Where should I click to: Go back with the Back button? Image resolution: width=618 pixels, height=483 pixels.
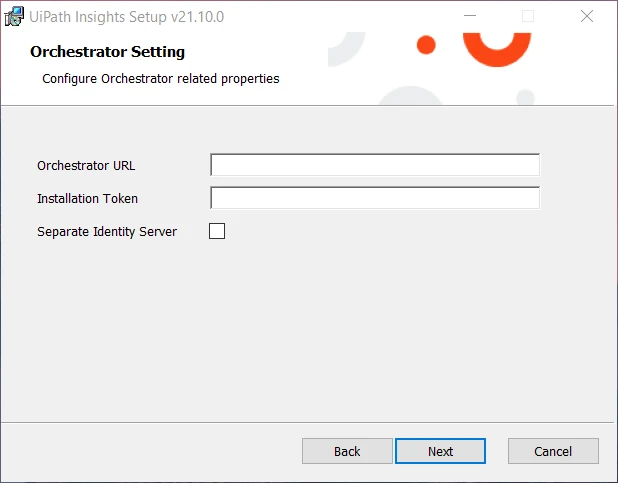[347, 451]
